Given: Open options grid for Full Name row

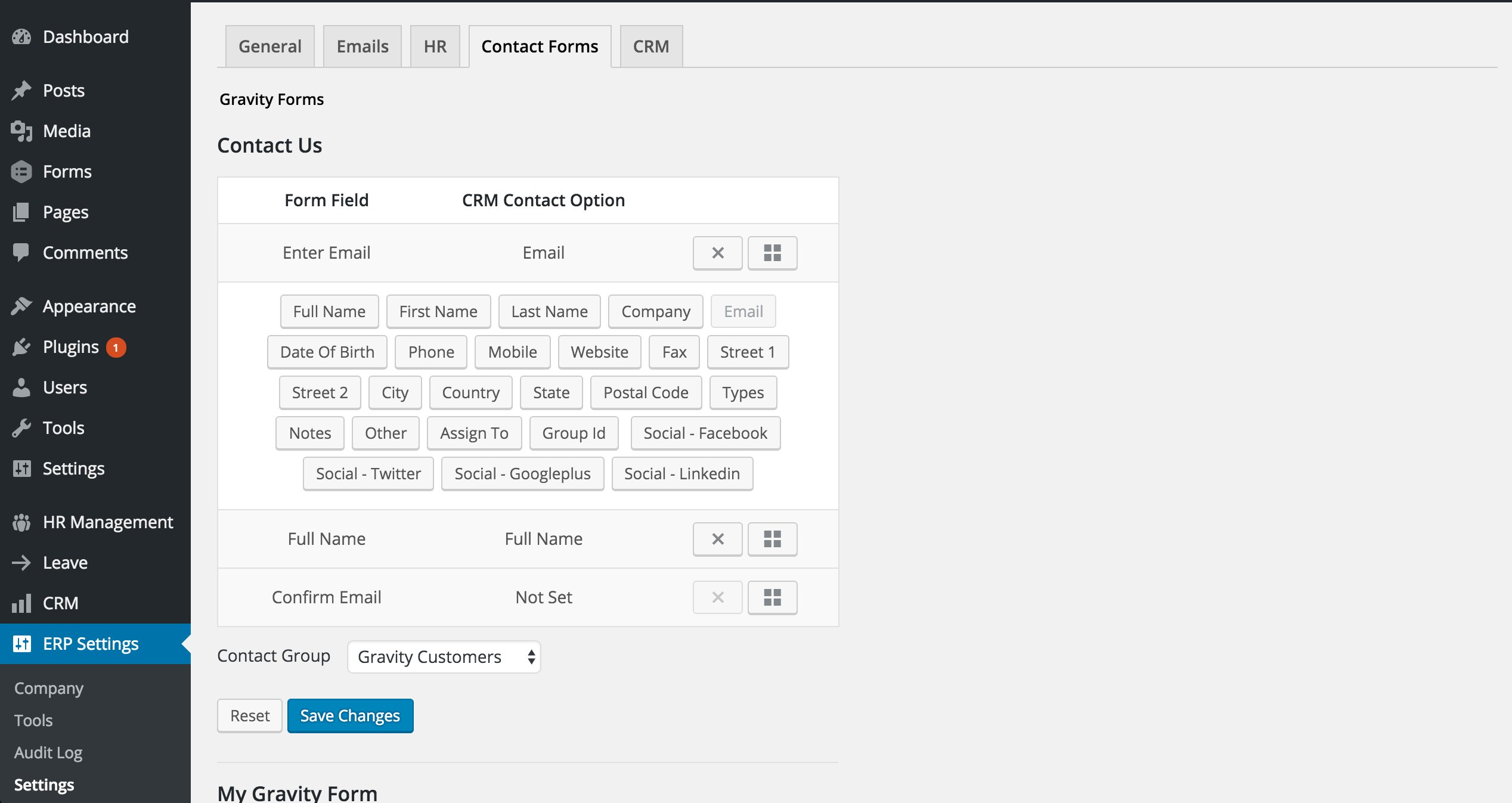Looking at the screenshot, I should (x=772, y=539).
